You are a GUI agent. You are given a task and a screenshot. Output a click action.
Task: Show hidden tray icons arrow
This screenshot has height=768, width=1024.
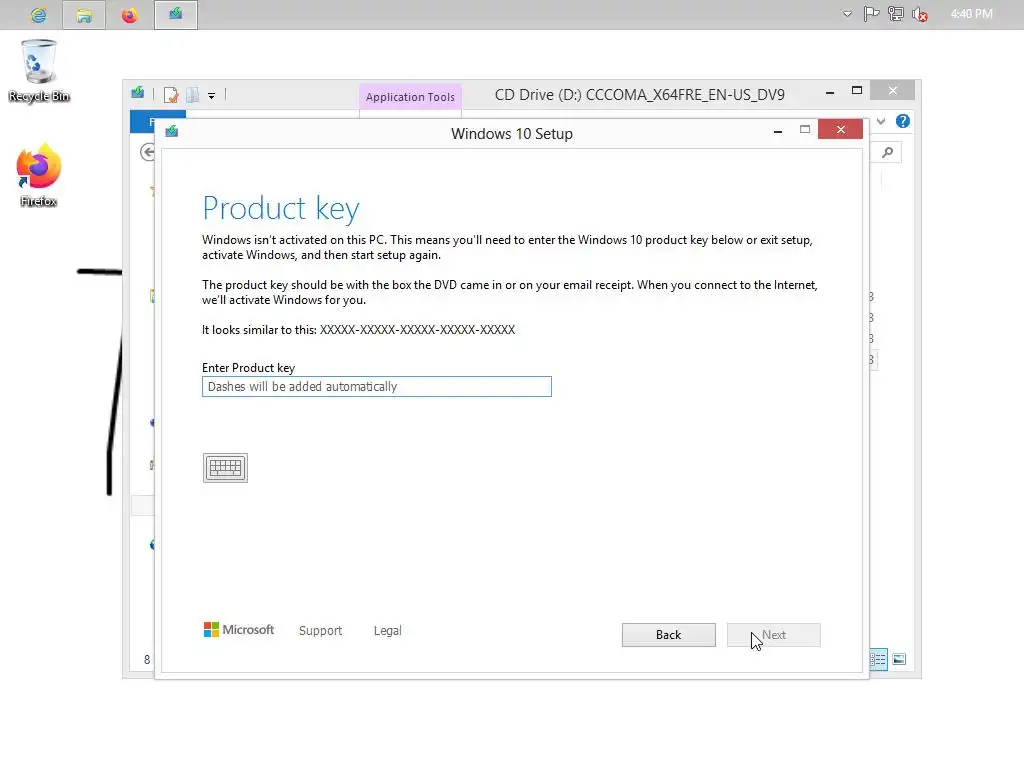pos(847,14)
